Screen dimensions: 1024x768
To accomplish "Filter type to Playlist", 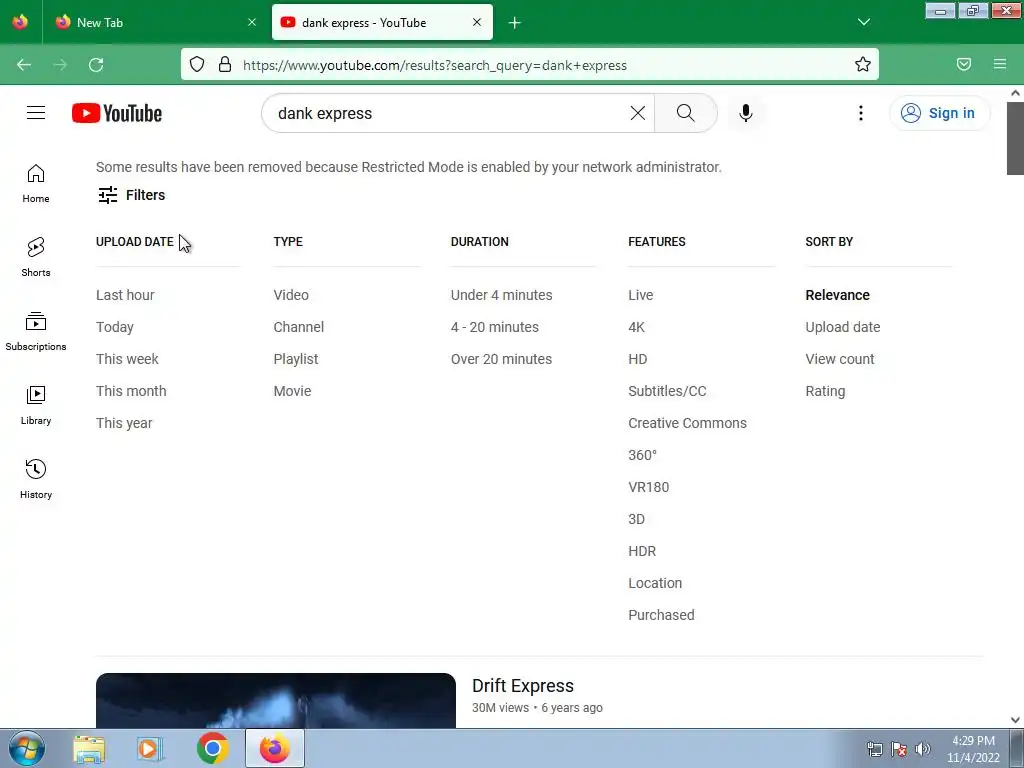I will 296,359.
